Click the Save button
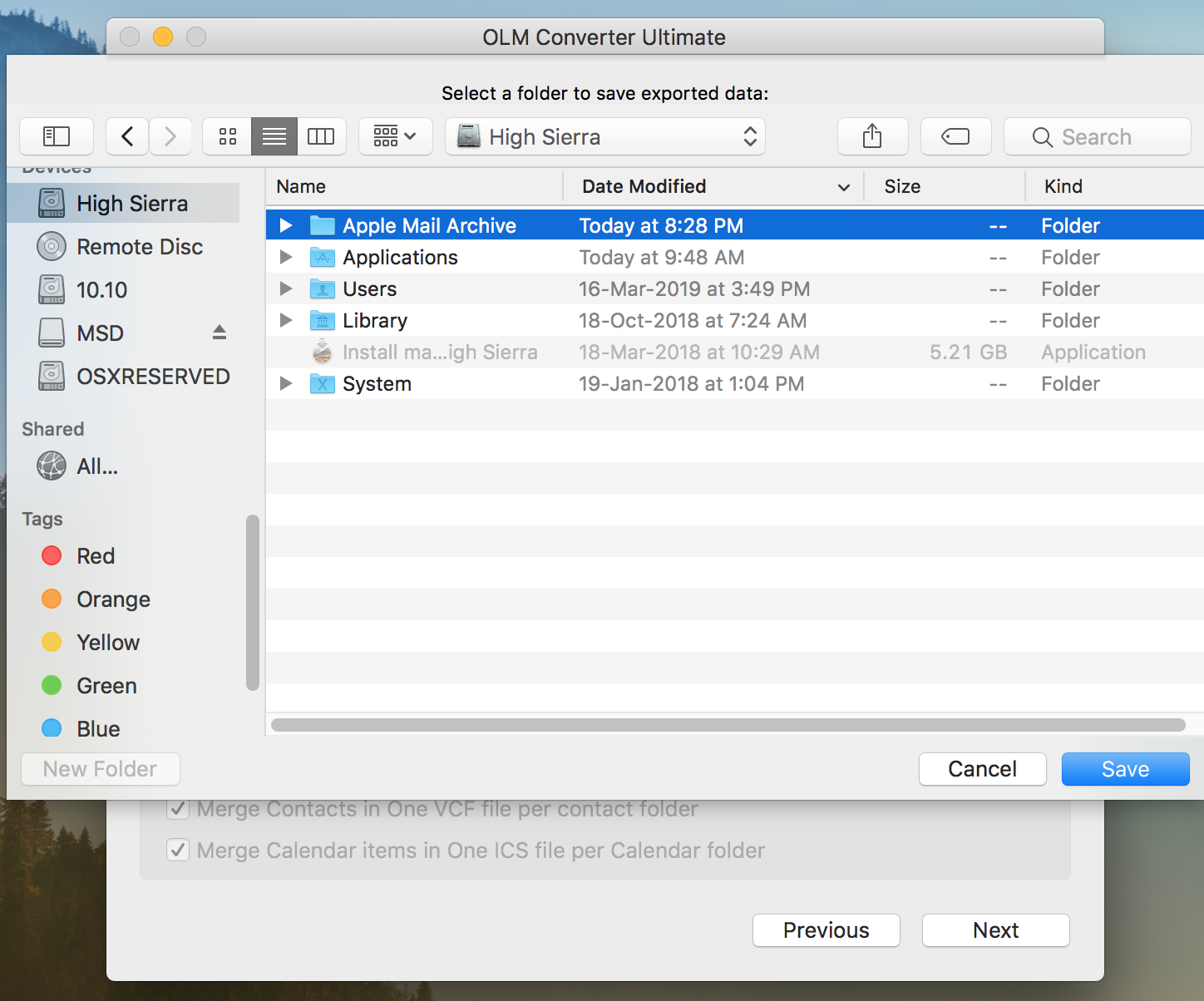 click(x=1126, y=769)
